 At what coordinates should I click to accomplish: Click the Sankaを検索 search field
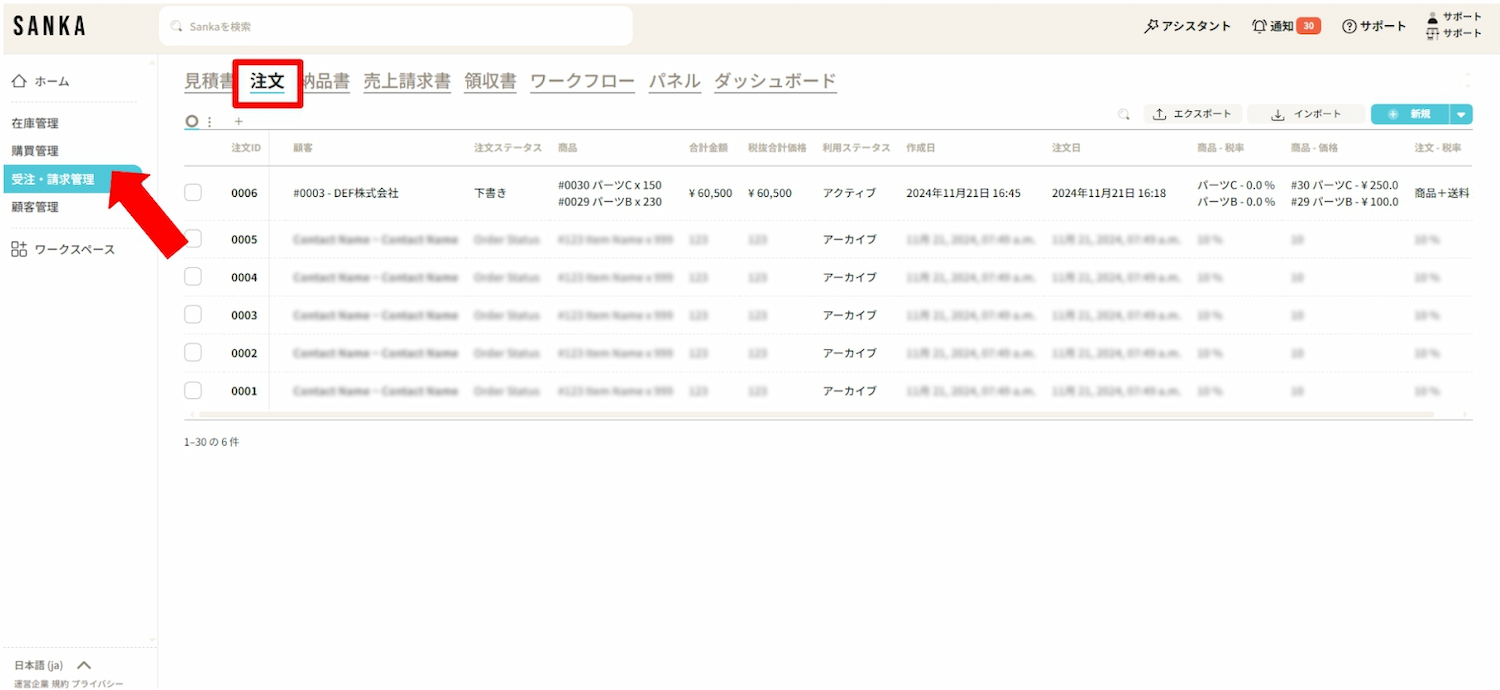396,26
